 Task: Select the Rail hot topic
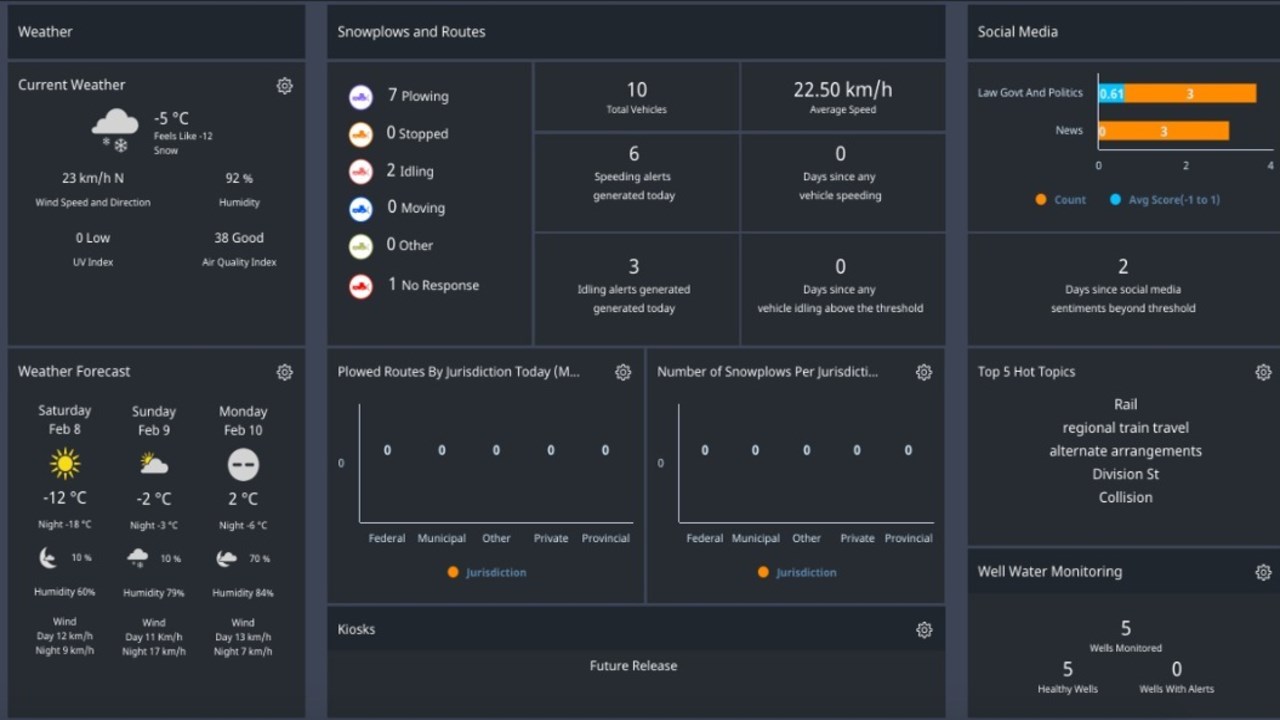[x=1126, y=404]
